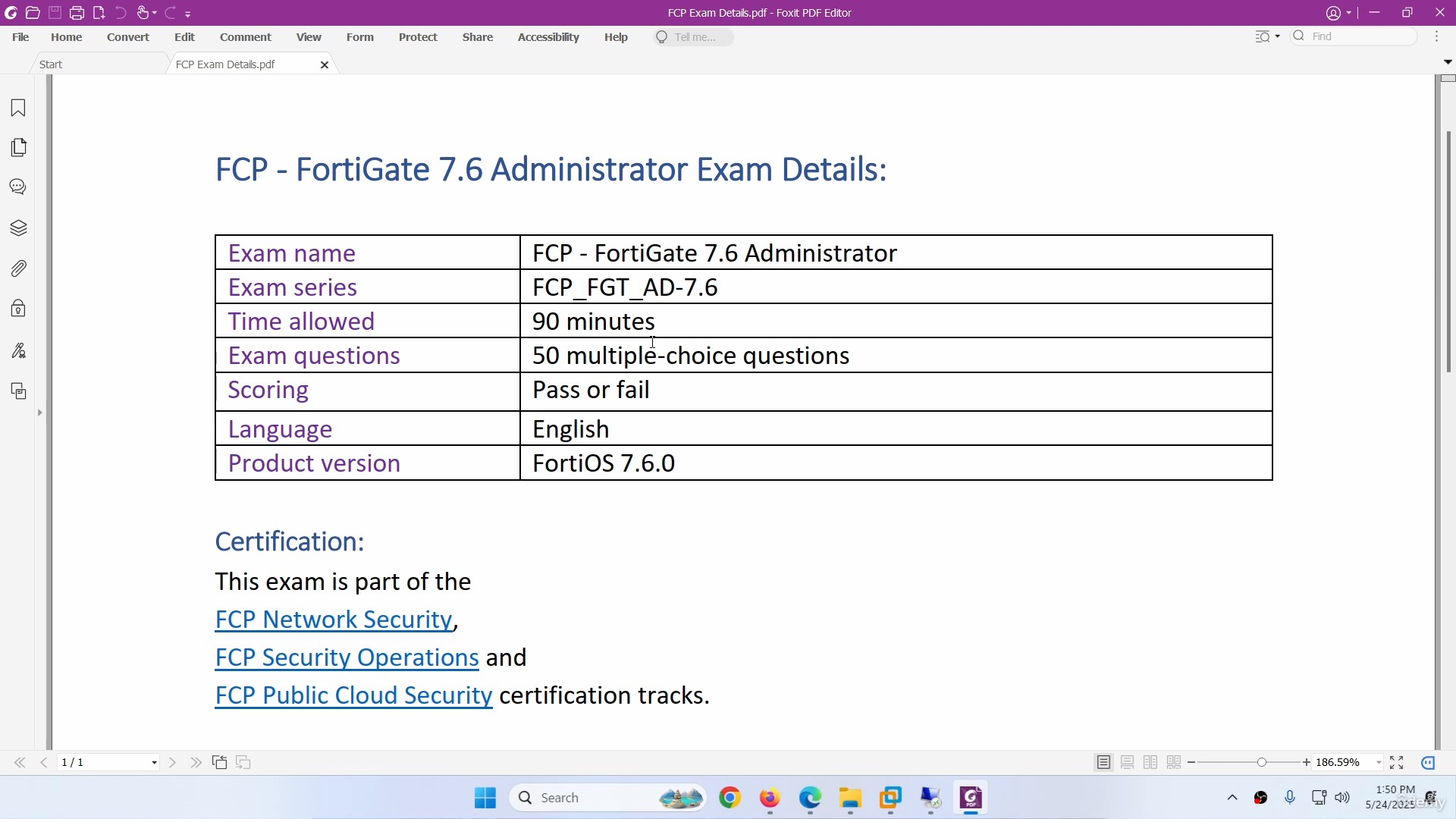This screenshot has height=819, width=1456.
Task: Click the zoom out minus button
Action: tap(1192, 763)
